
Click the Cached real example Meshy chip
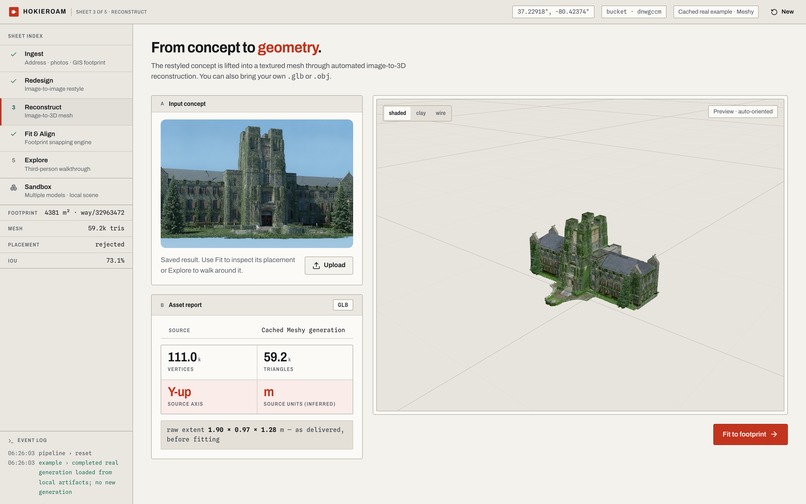click(x=716, y=12)
